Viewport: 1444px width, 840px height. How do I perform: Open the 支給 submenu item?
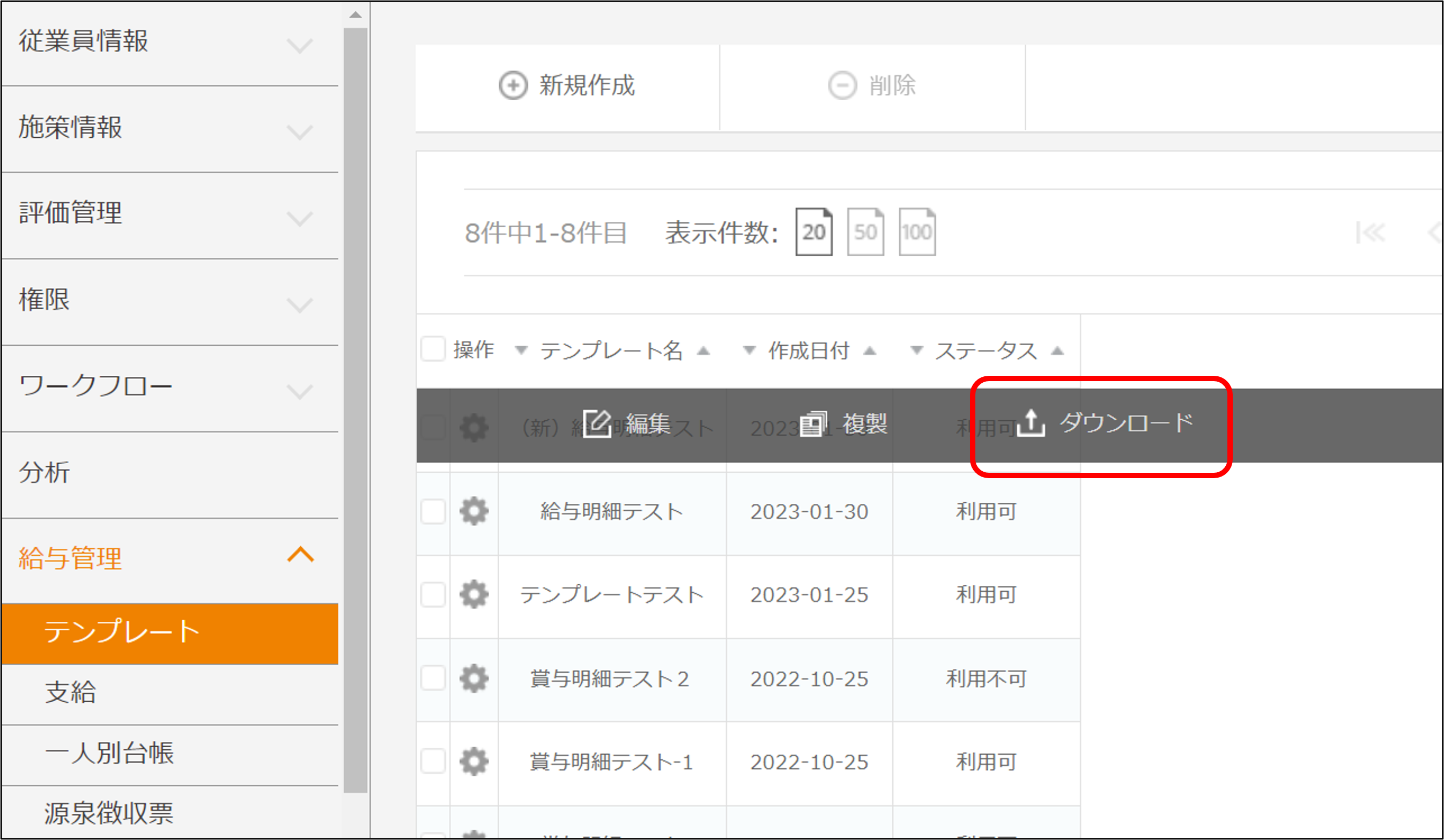(70, 692)
